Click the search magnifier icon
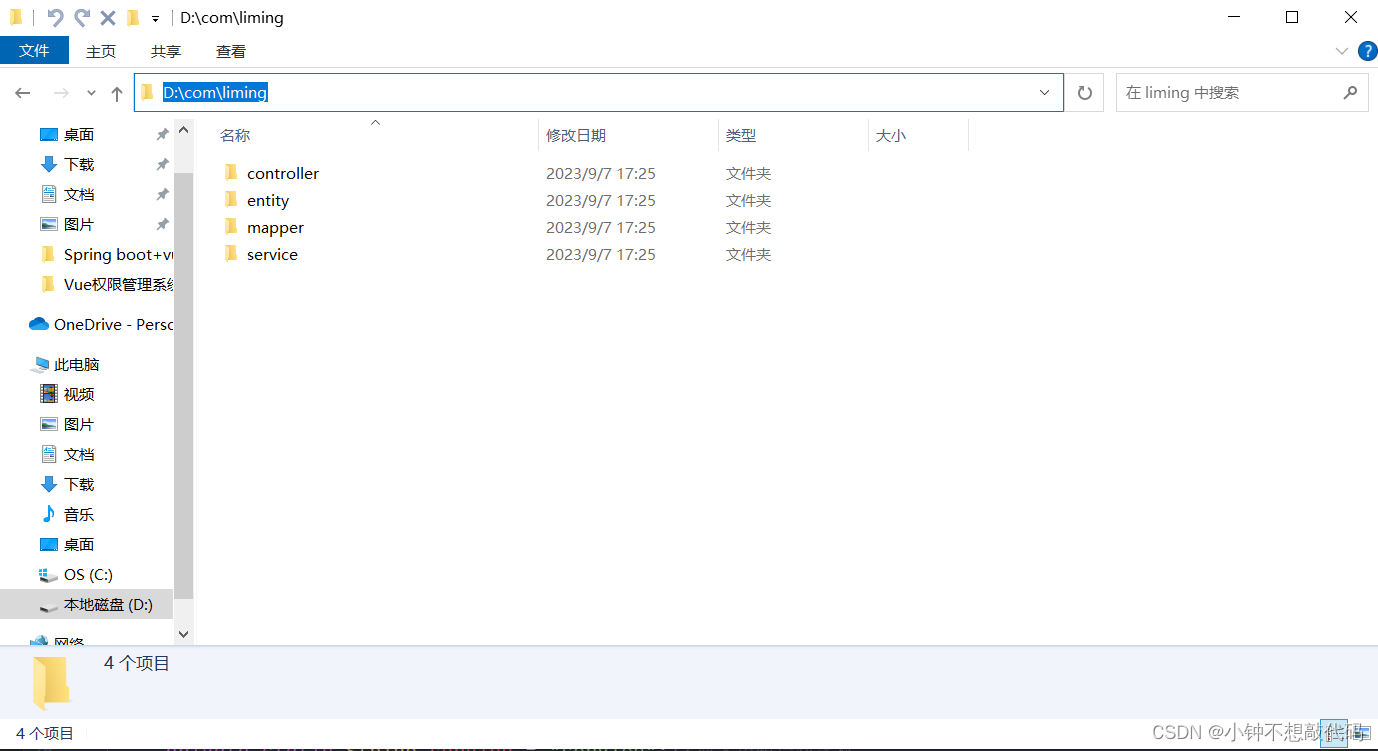Viewport: 1378px width, 751px height. [x=1350, y=92]
